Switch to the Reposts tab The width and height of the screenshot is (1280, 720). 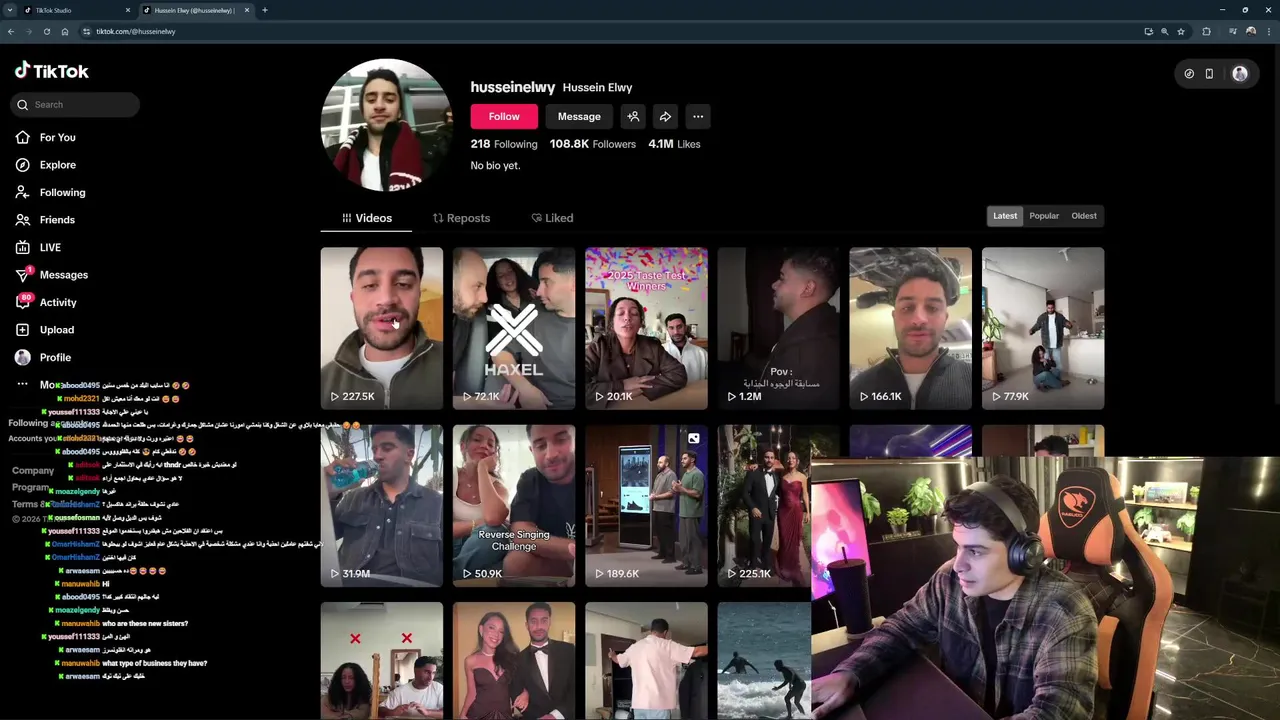[x=461, y=218]
